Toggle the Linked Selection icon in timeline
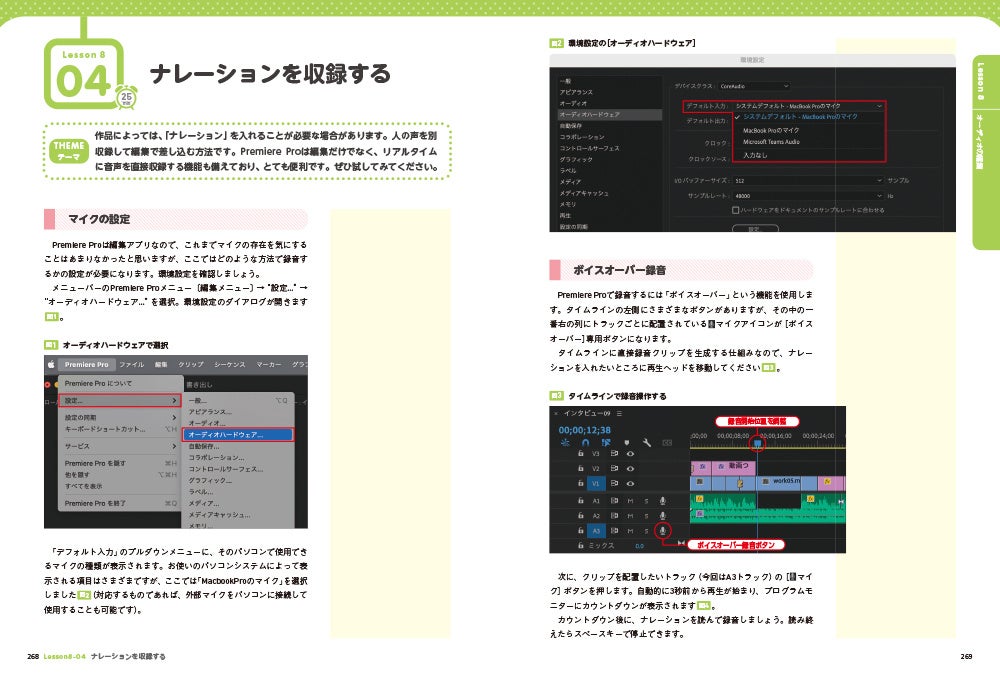This screenshot has width=1000, height=679. (x=606, y=442)
